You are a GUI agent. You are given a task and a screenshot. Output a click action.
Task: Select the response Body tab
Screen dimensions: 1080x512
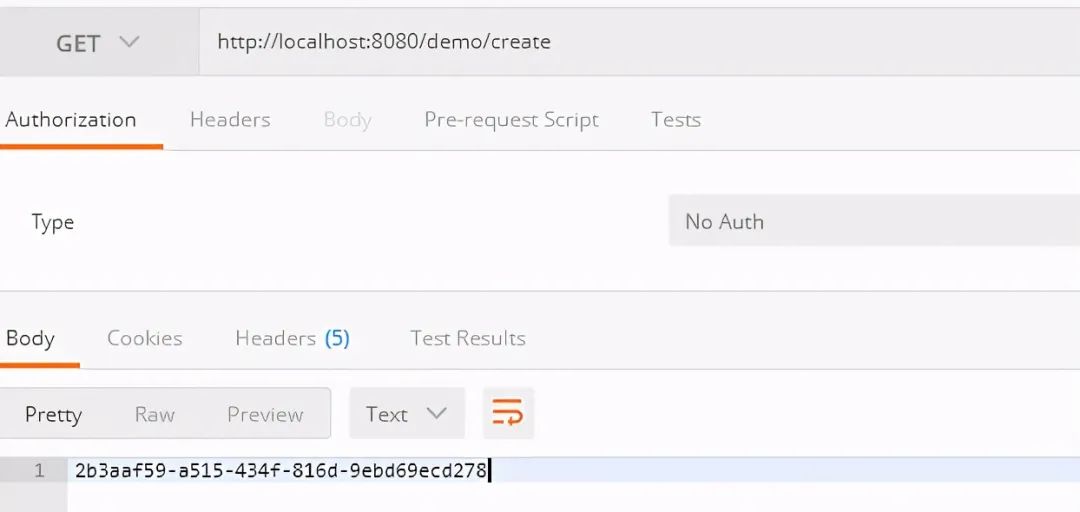tap(30, 338)
